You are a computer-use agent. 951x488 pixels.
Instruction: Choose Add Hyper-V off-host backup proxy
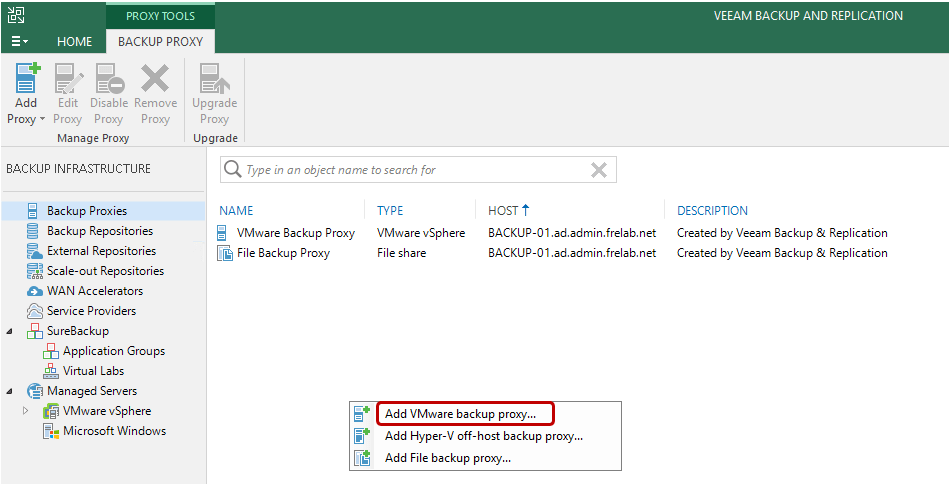484,436
